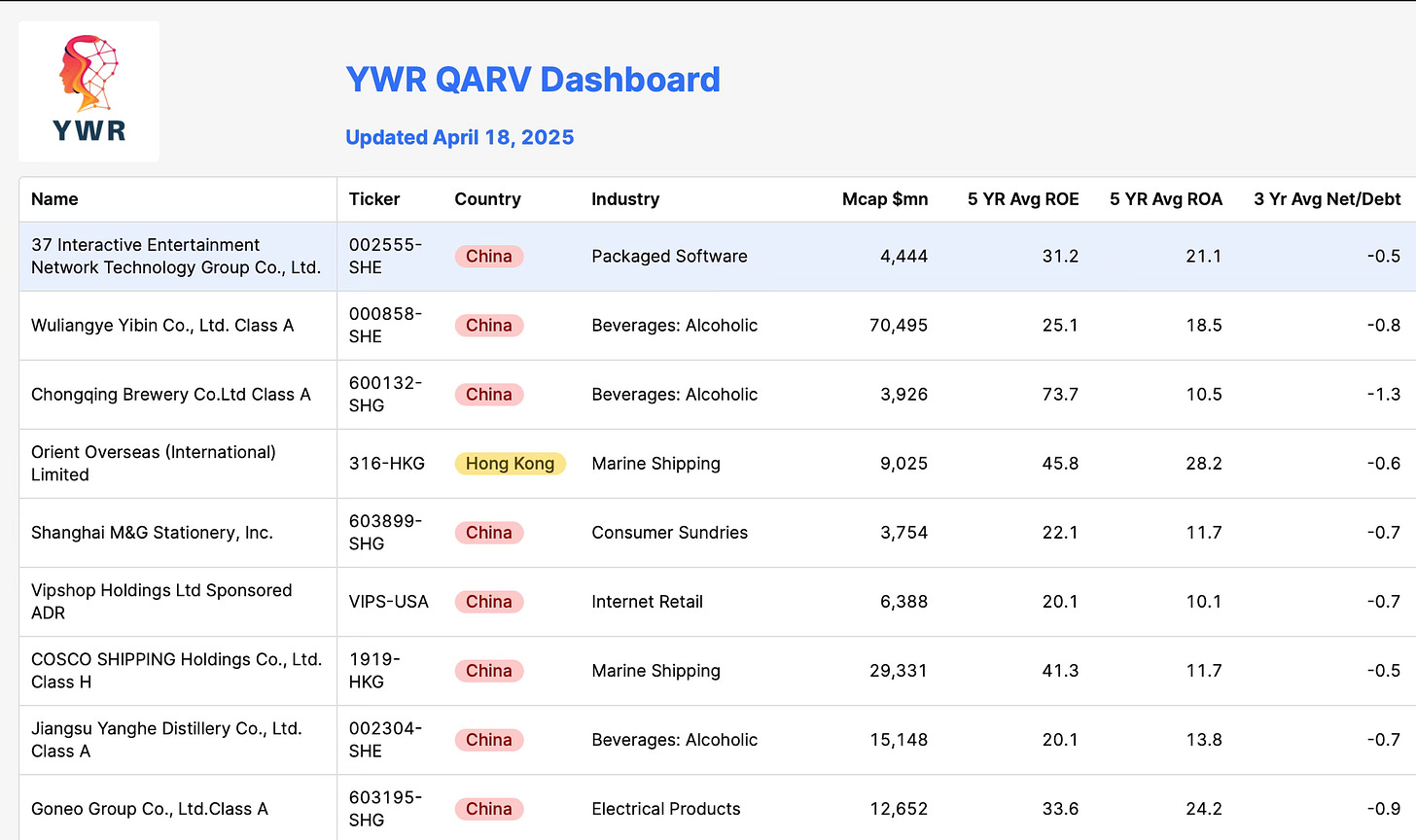Click the Hong Kong country tag
1416x840 pixels.
(510, 464)
